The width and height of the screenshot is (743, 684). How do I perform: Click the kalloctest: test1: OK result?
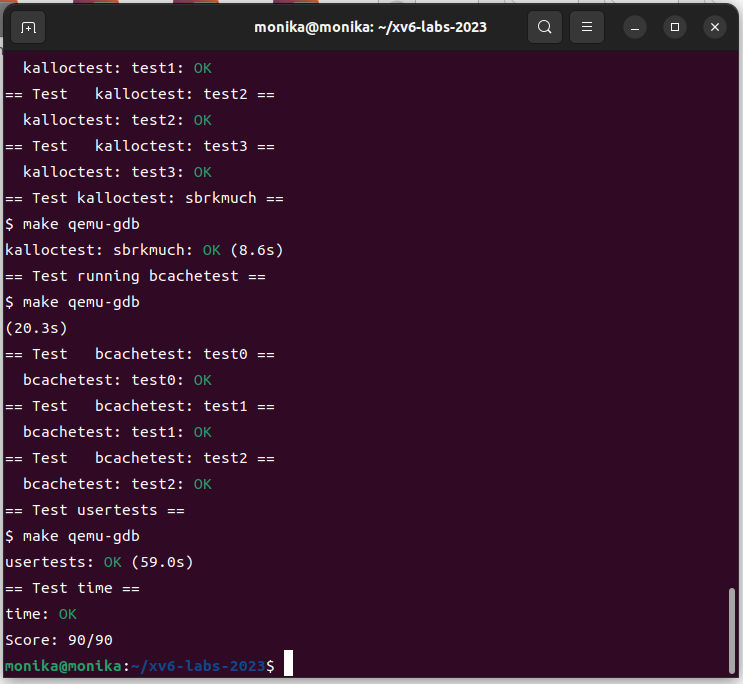[x=117, y=68]
